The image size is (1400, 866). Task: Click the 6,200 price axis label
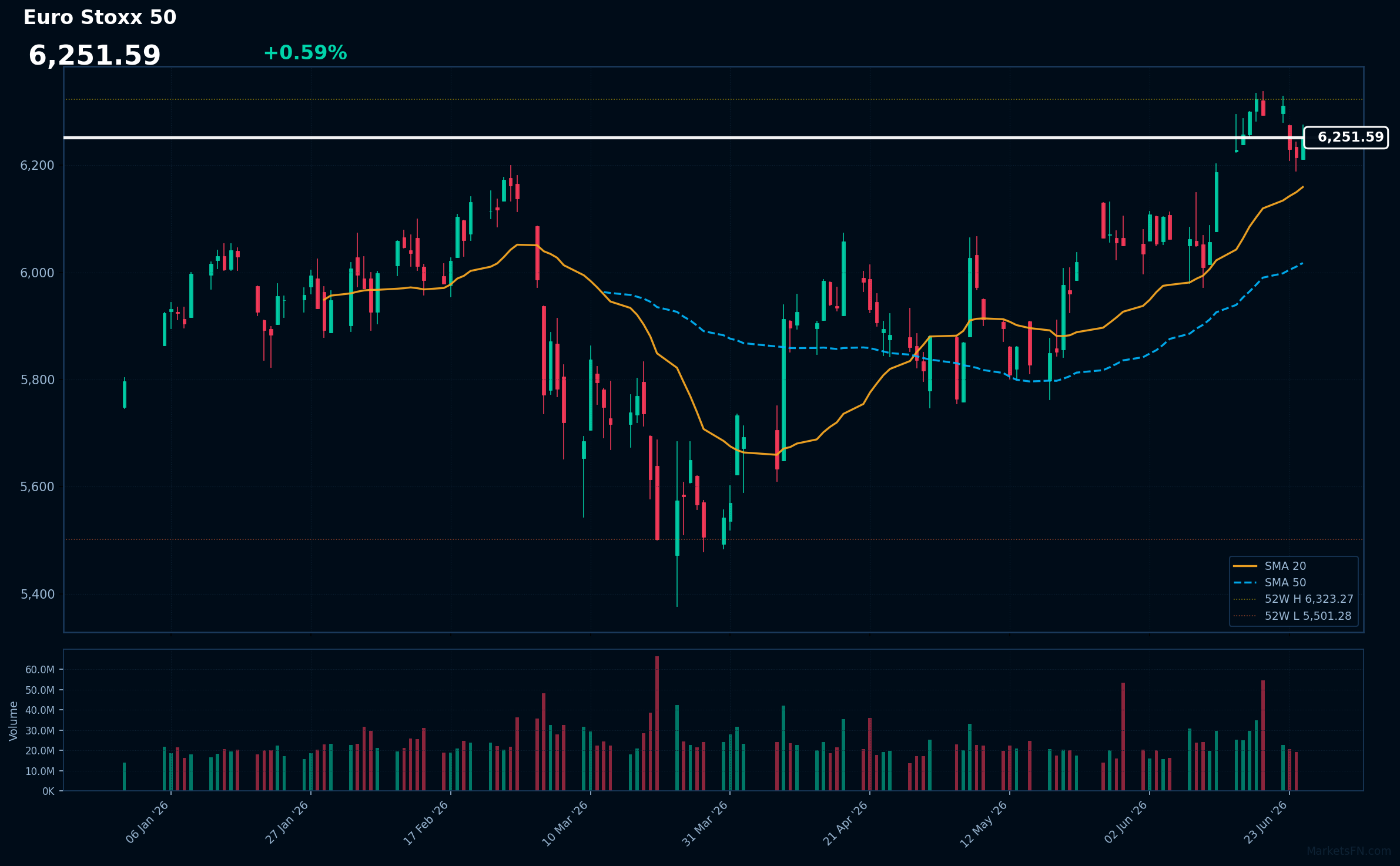coord(37,166)
